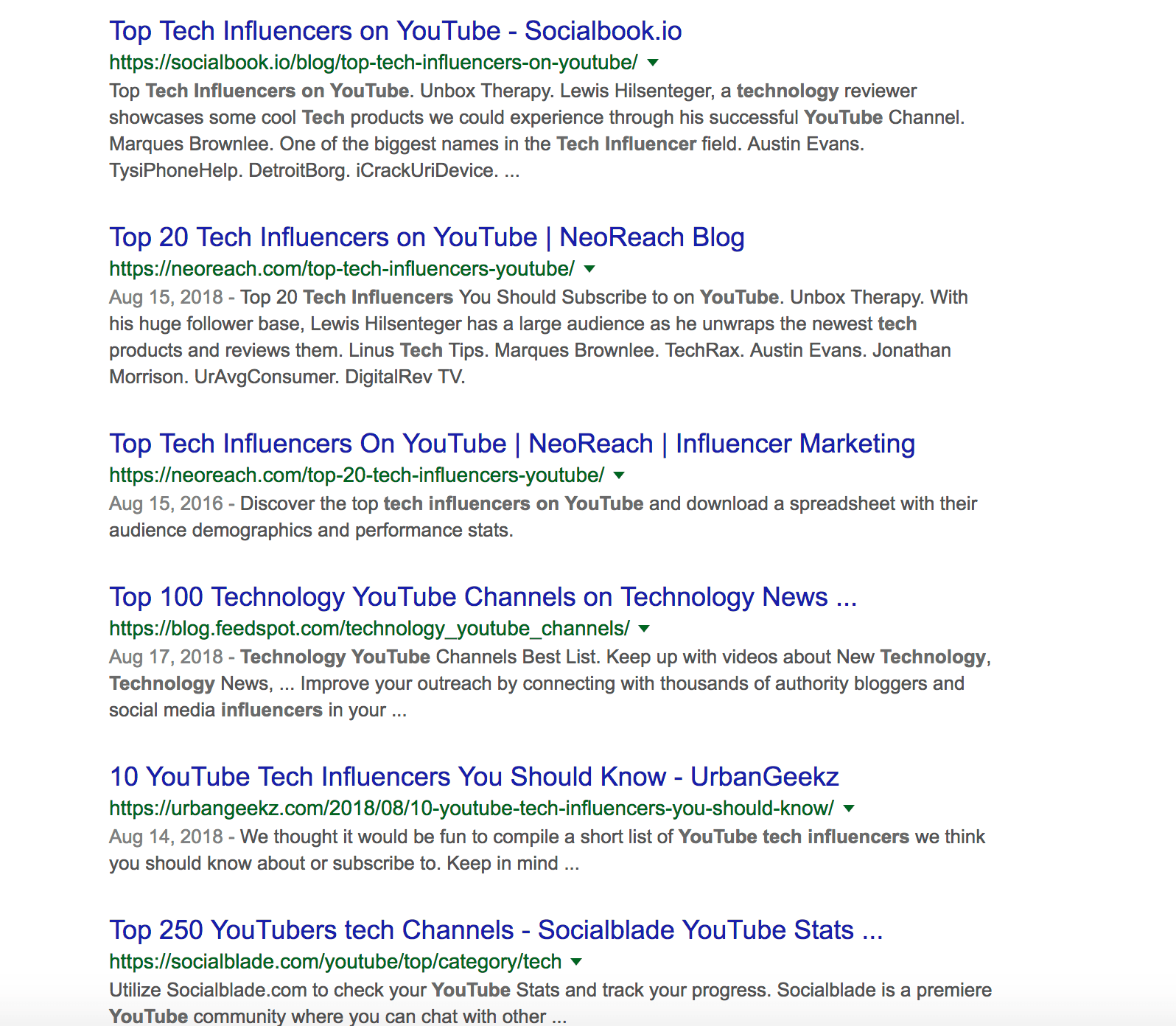Image resolution: width=1176 pixels, height=1026 pixels.
Task: Open the UrbanGeekz '10 YouTube Tech Influencers' title
Action: [x=474, y=777]
